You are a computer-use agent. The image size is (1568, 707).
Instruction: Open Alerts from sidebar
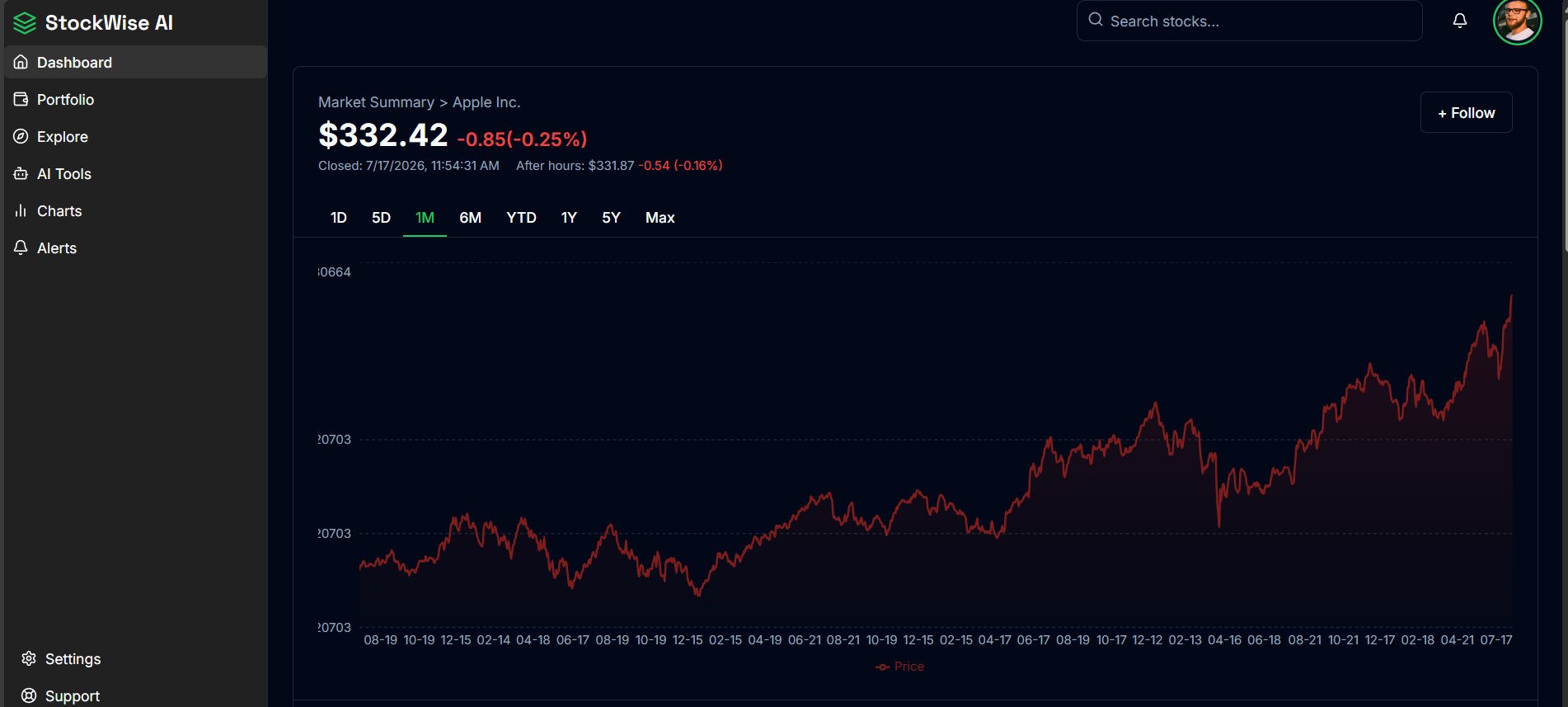pos(135,247)
